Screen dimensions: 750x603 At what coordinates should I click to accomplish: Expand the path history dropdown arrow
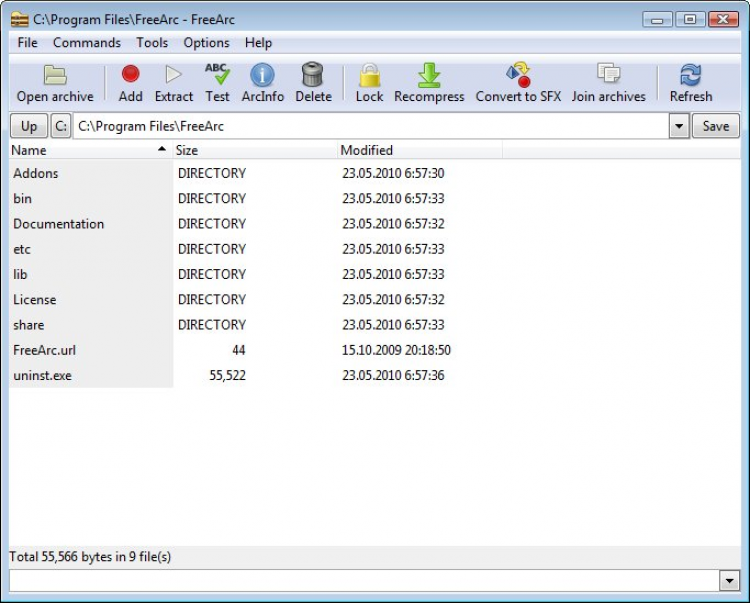[x=678, y=127]
